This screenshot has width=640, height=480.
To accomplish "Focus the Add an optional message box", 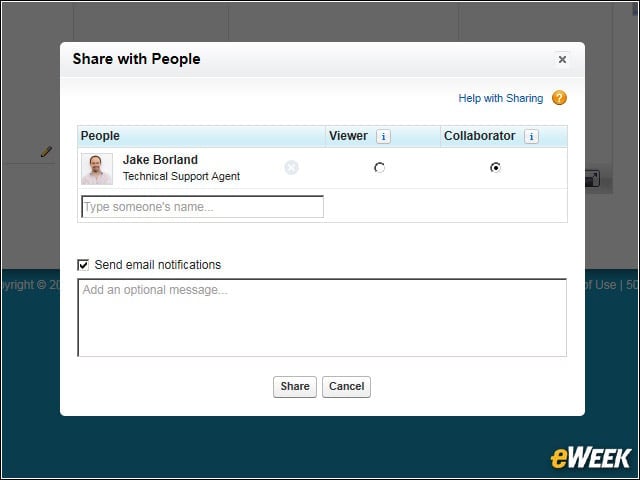I will pos(322,318).
